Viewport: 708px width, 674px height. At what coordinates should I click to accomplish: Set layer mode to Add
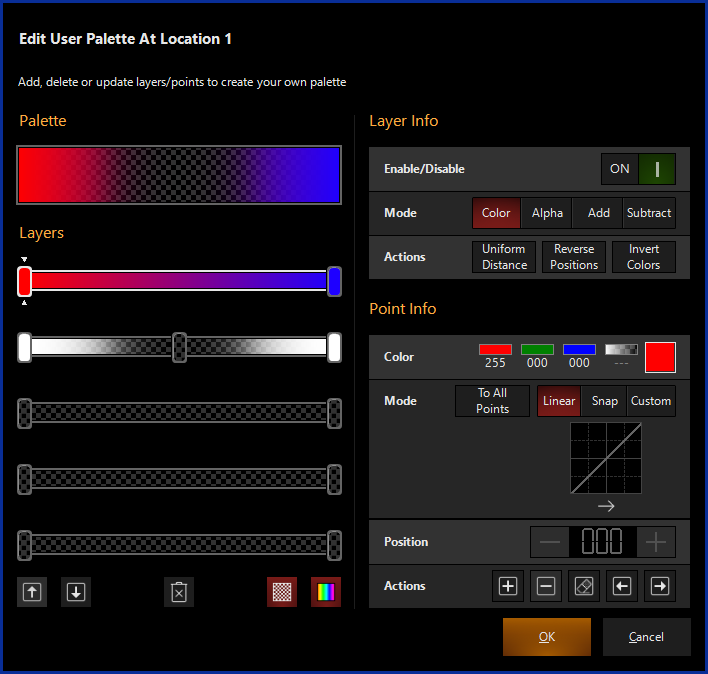(x=598, y=213)
